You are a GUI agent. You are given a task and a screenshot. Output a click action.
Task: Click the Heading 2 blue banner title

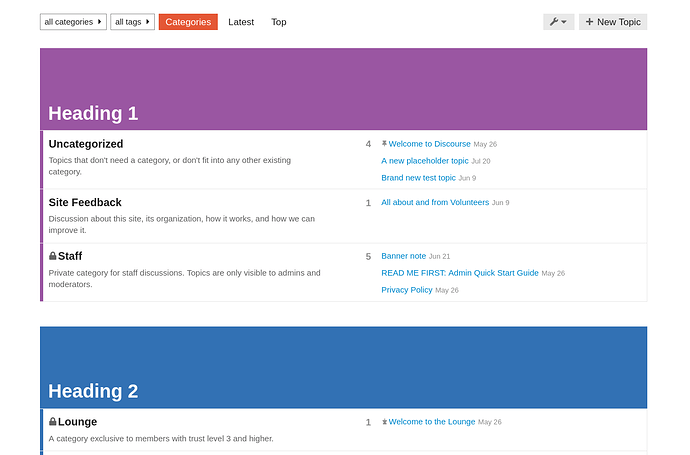tap(93, 391)
